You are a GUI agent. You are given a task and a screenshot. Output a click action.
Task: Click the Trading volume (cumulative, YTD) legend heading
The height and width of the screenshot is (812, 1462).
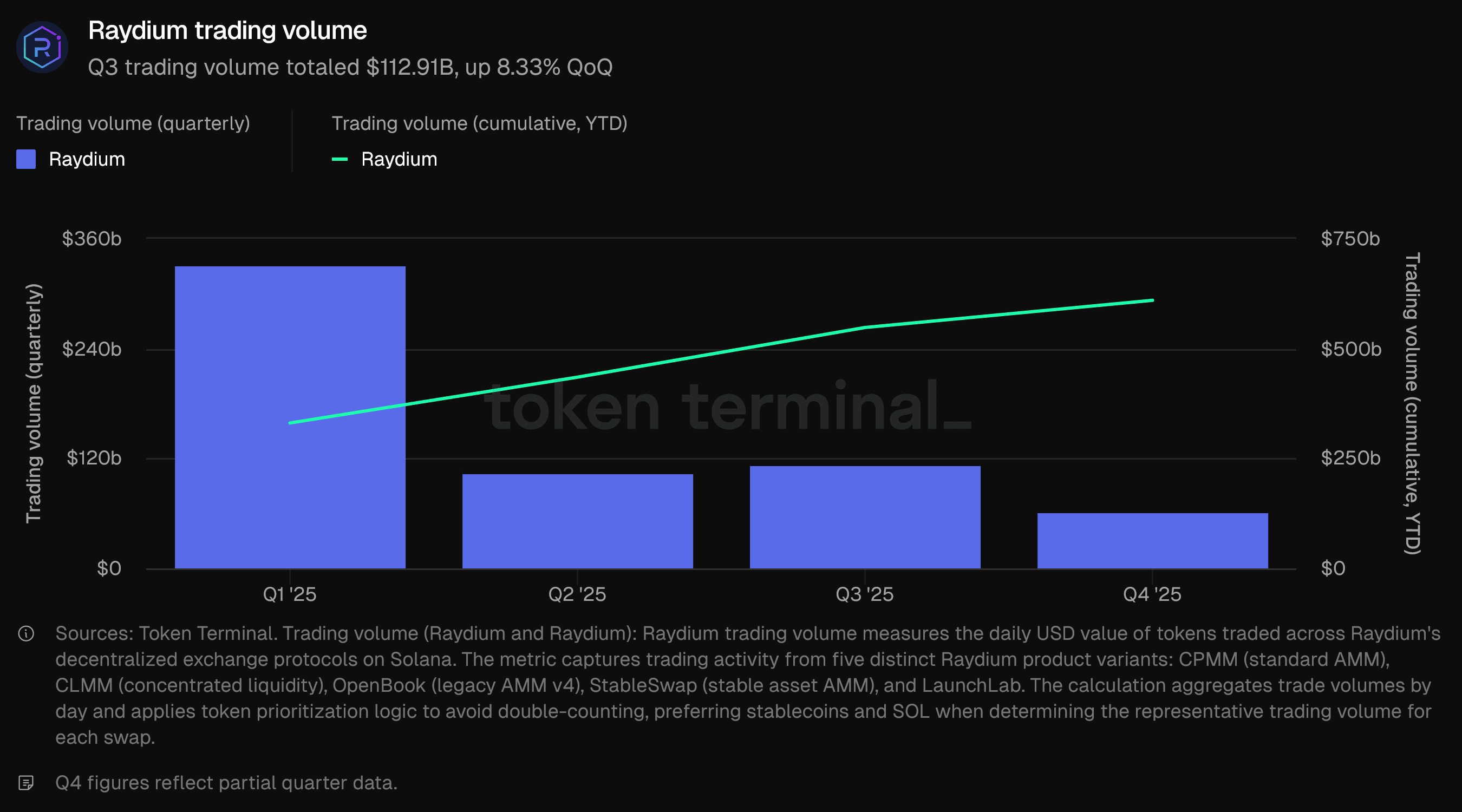(x=479, y=123)
